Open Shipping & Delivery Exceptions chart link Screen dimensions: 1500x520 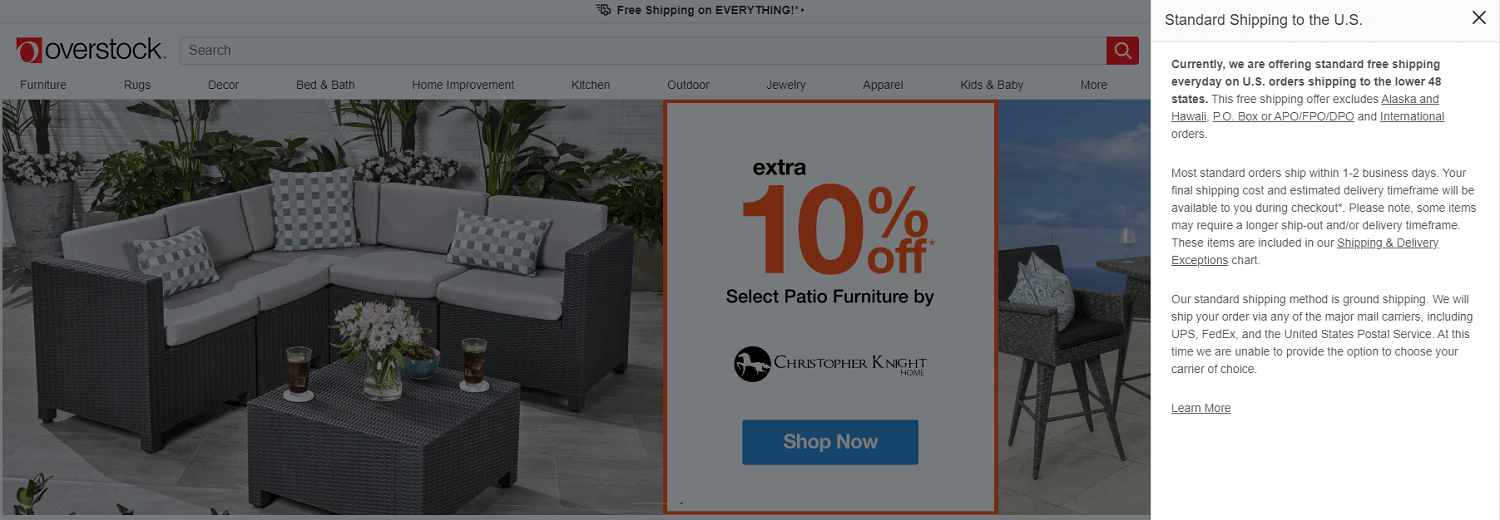click(1305, 252)
